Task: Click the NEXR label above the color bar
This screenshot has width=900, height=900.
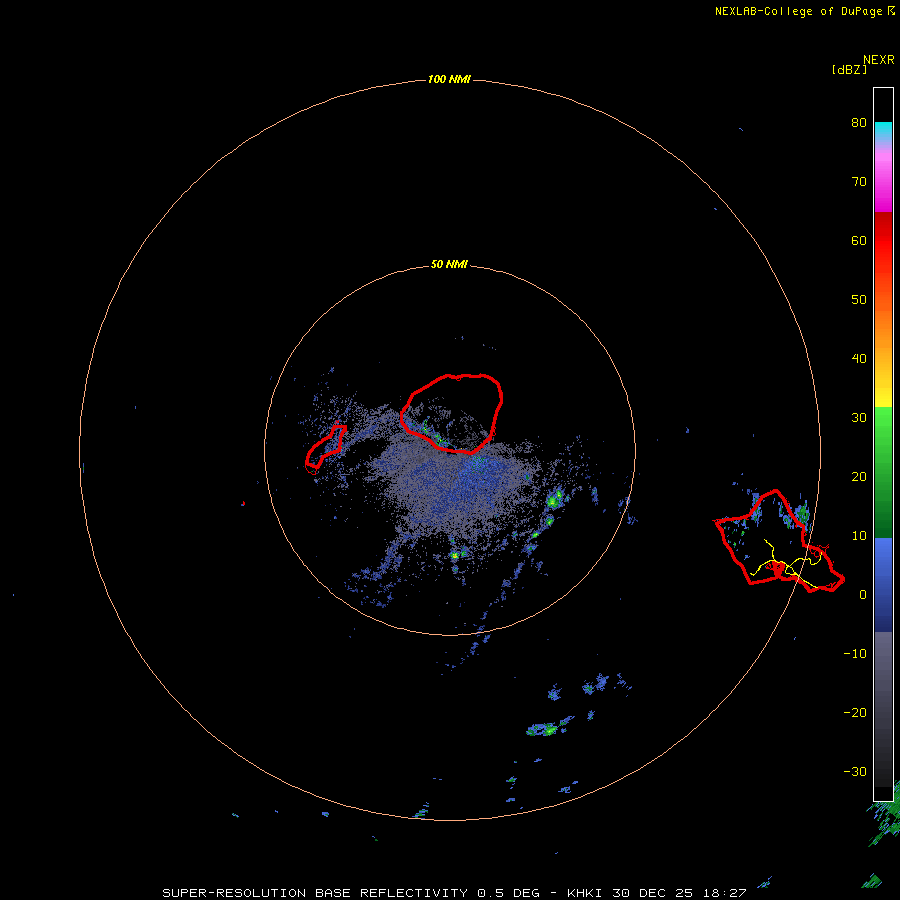Action: tap(878, 60)
